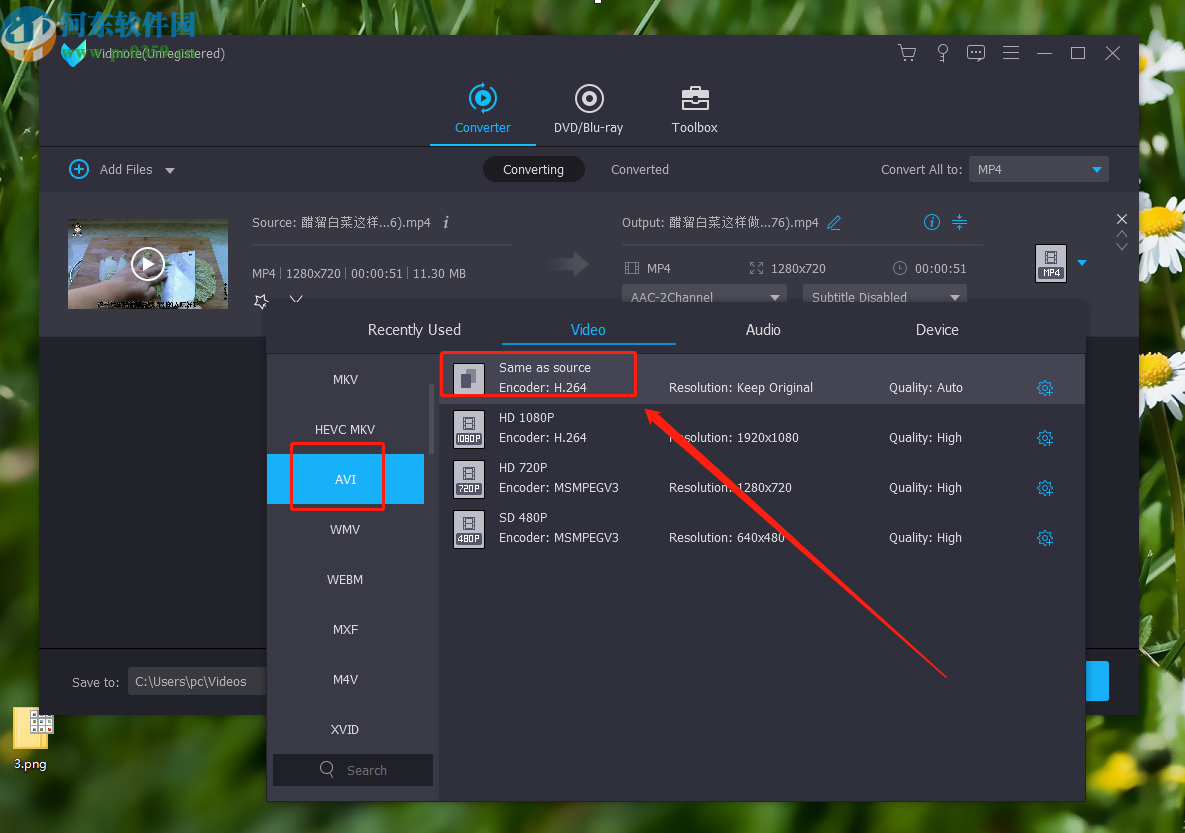Viewport: 1185px width, 833px height.
Task: Open the Subtitle Disabled dropdown
Action: (x=885, y=296)
